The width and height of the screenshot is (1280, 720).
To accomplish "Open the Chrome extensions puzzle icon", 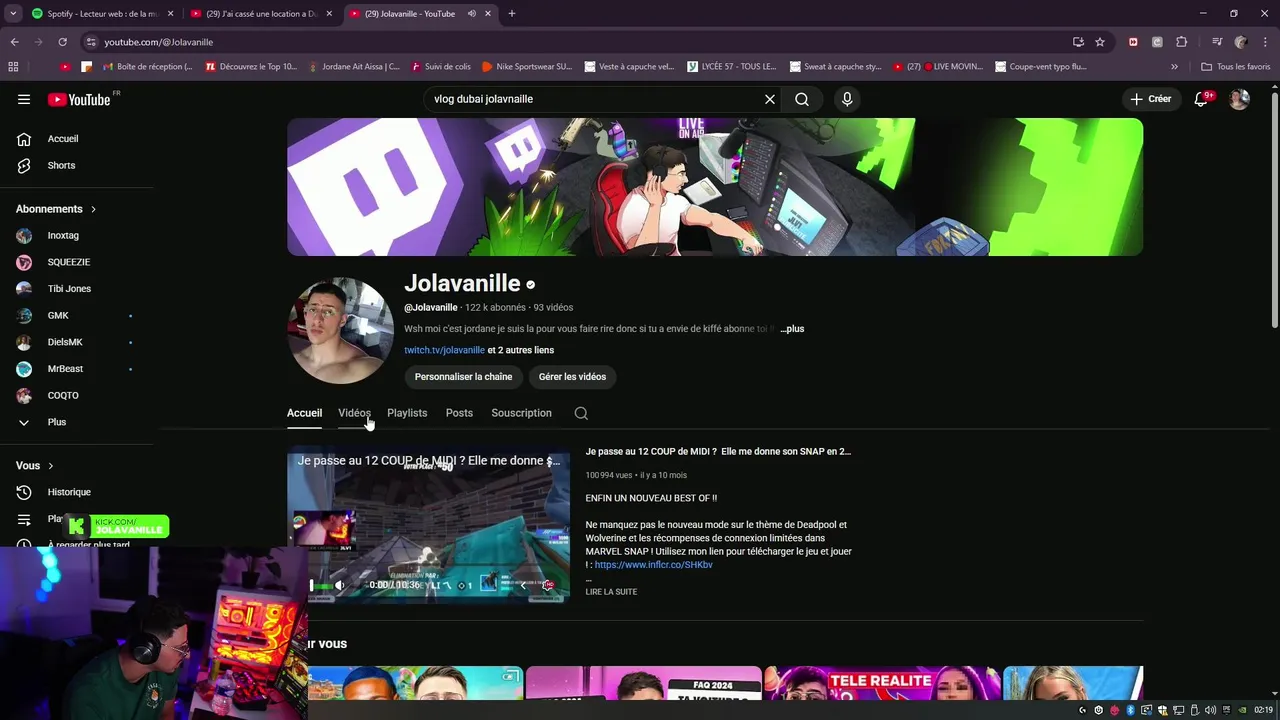I will click(x=1181, y=42).
